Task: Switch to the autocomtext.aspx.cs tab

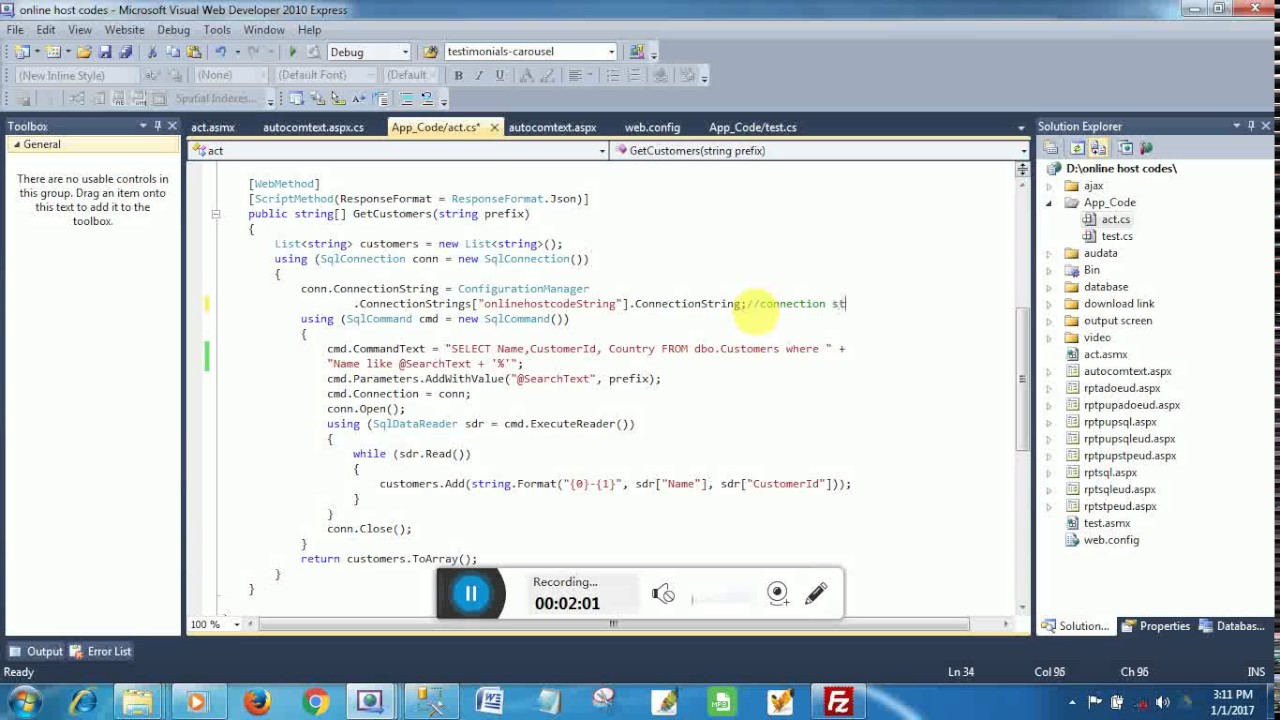Action: (x=313, y=127)
